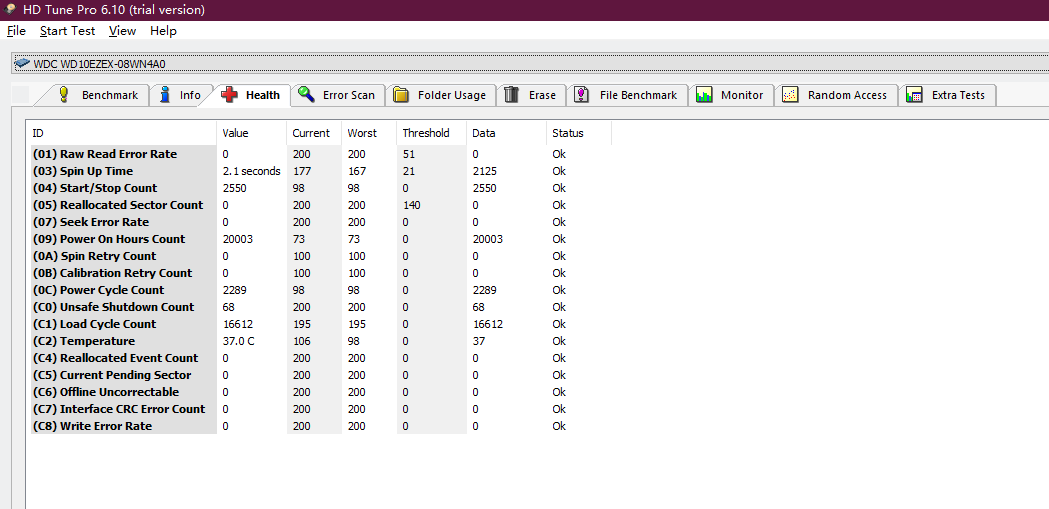Click the File Benchmark icon
This screenshot has height=509, width=1049.
582,95
